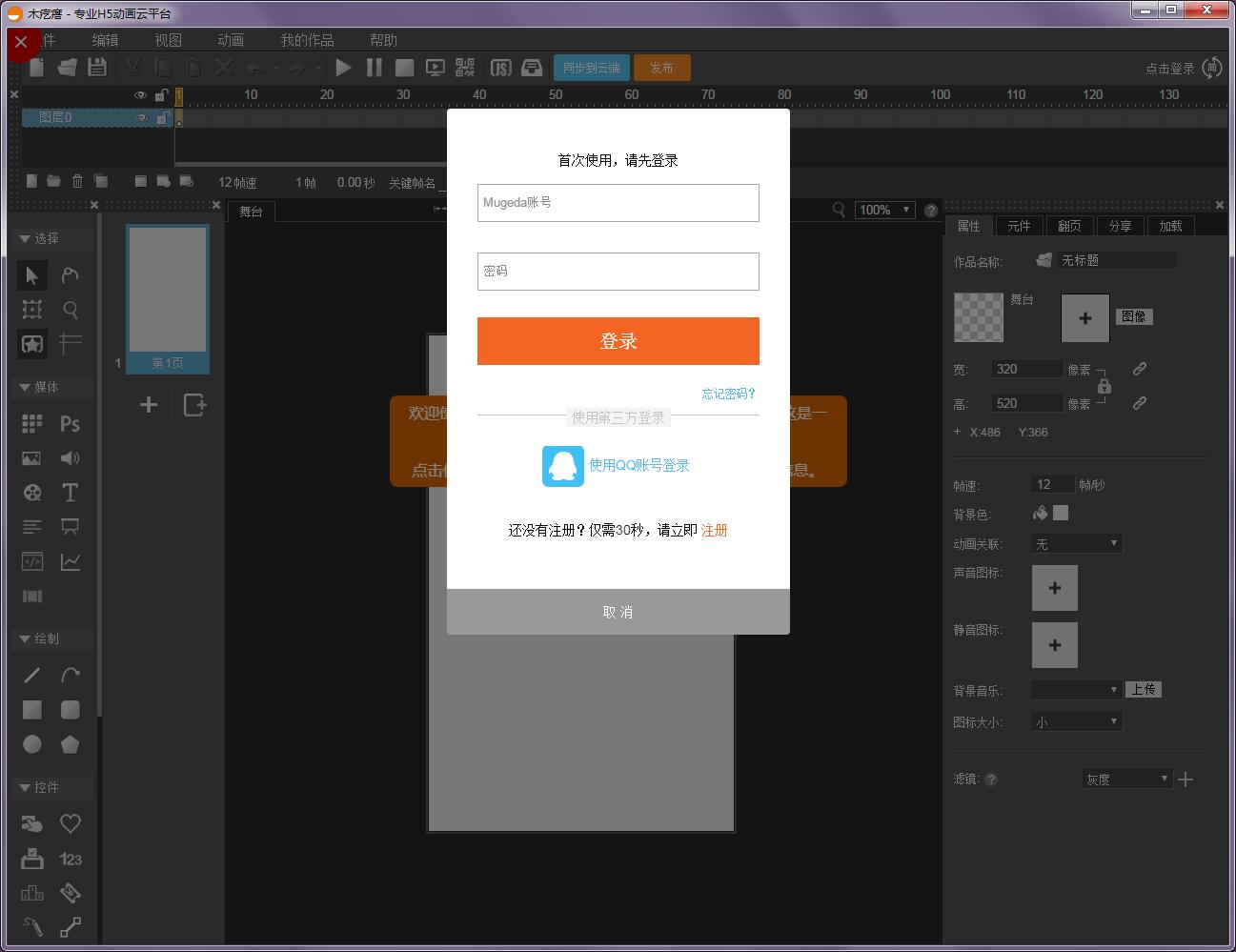Select the ellipse drawing tool
The width and height of the screenshot is (1236, 952).
coord(32,744)
